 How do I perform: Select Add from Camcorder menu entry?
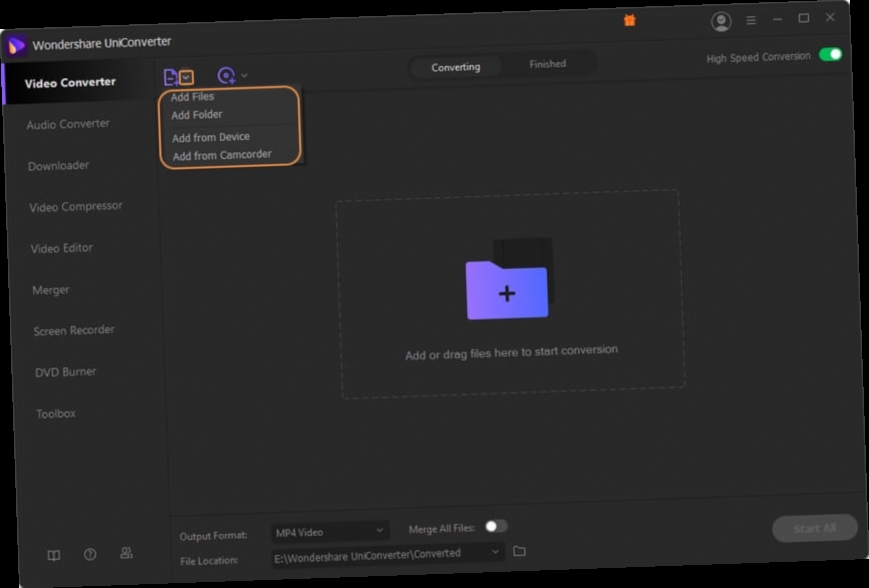pos(224,154)
